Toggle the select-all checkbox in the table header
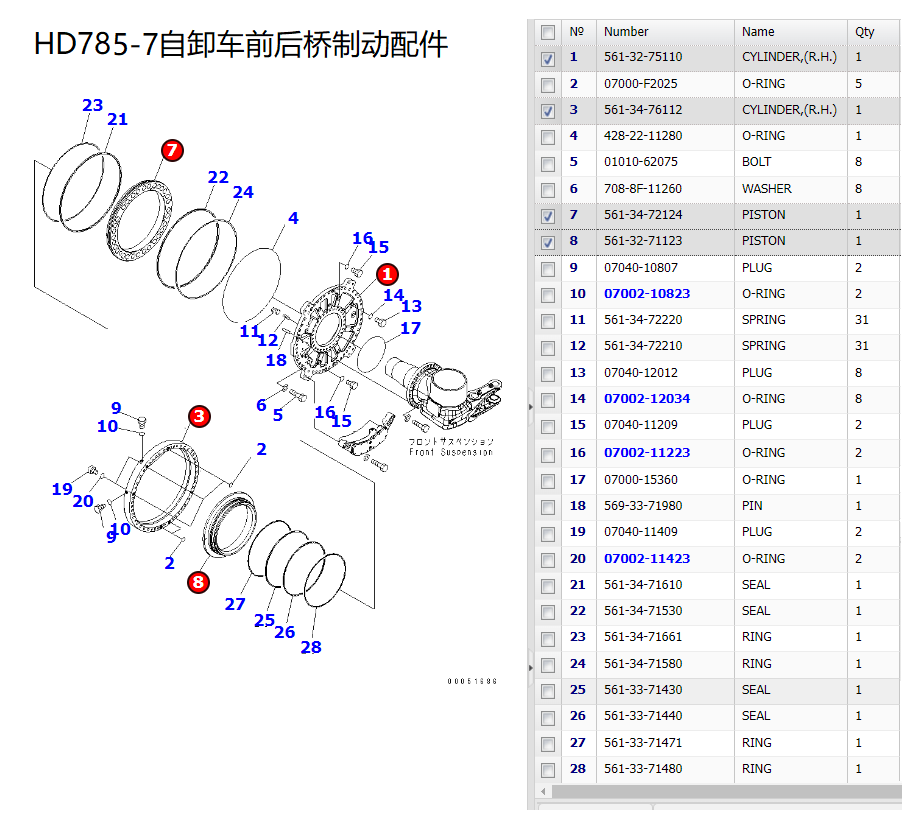This screenshot has height=823, width=920. click(548, 32)
